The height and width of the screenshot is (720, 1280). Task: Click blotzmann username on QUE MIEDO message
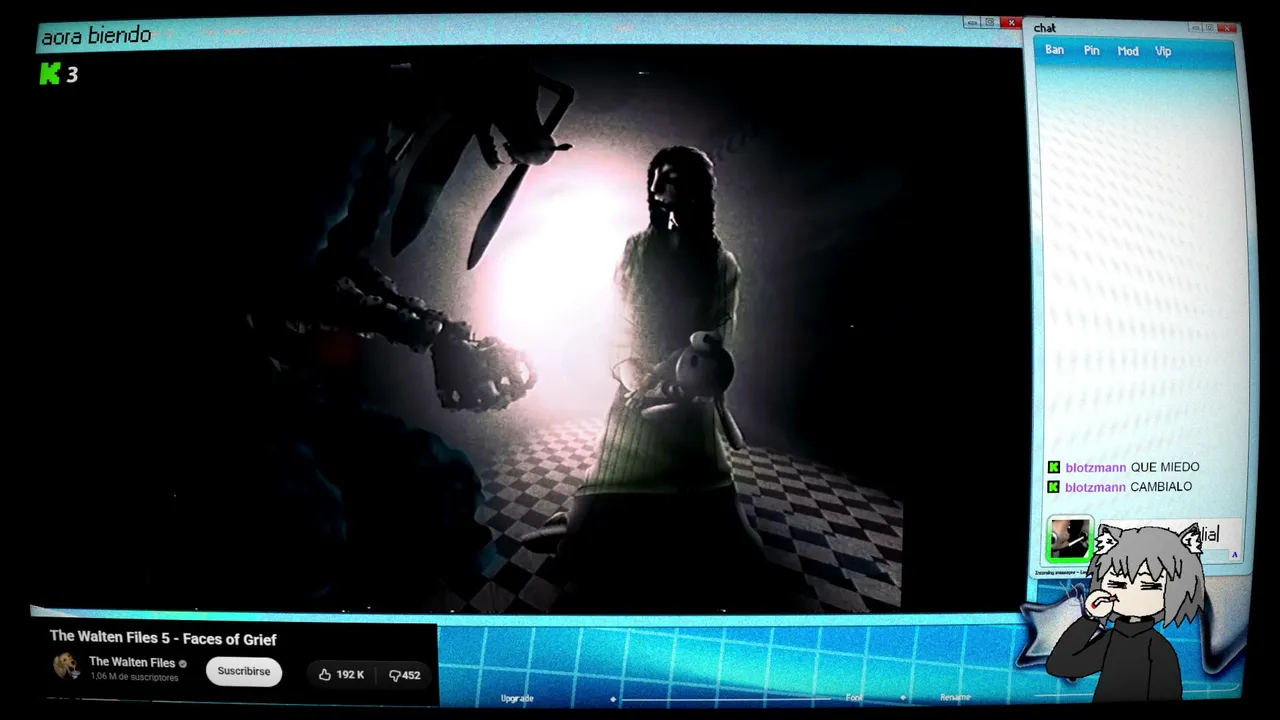coord(1095,468)
